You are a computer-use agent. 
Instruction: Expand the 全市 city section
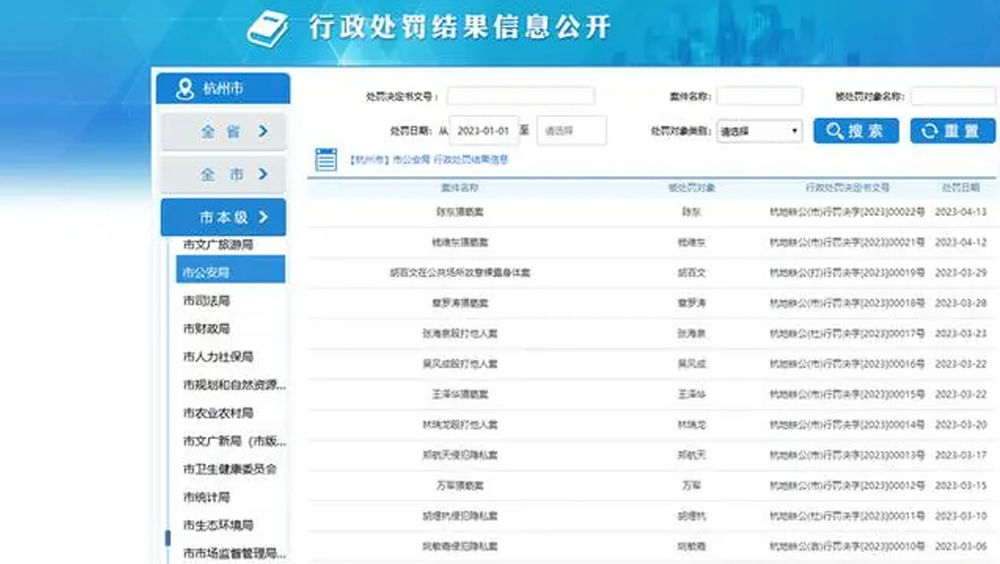223,174
